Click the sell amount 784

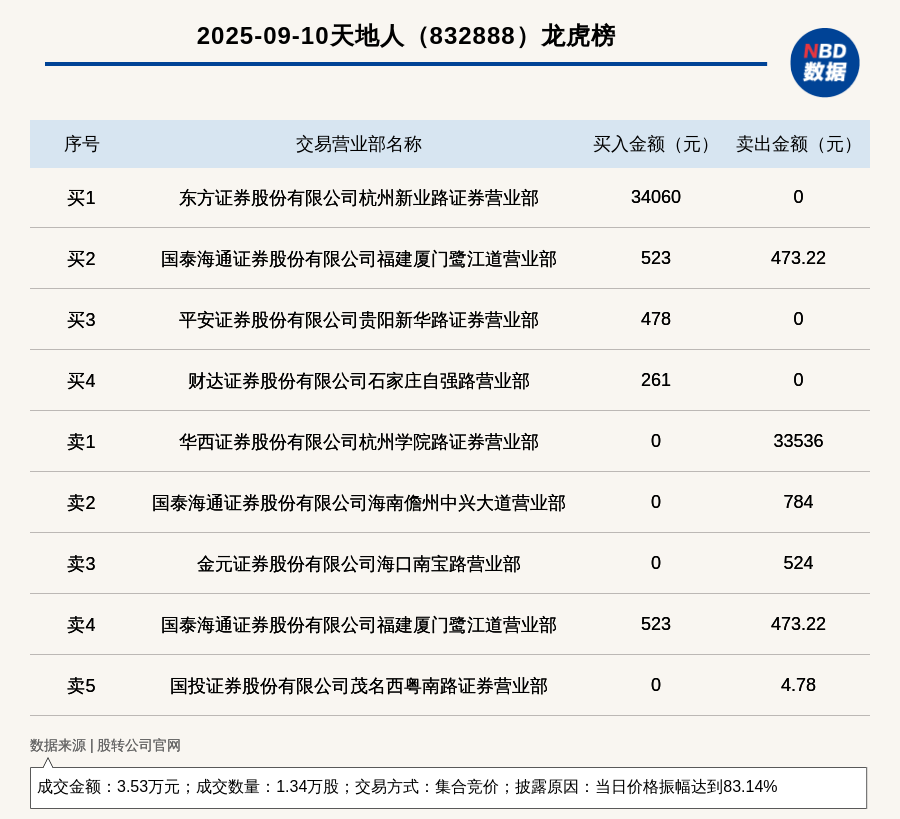coord(798,502)
